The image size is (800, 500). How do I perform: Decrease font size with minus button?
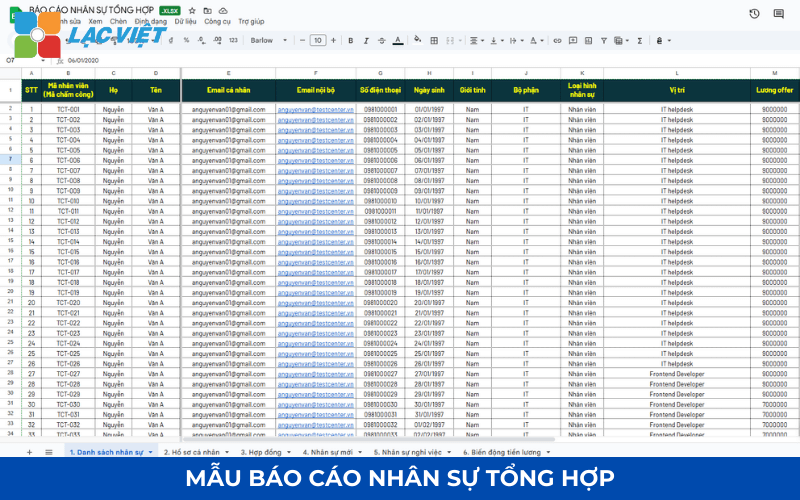(302, 40)
